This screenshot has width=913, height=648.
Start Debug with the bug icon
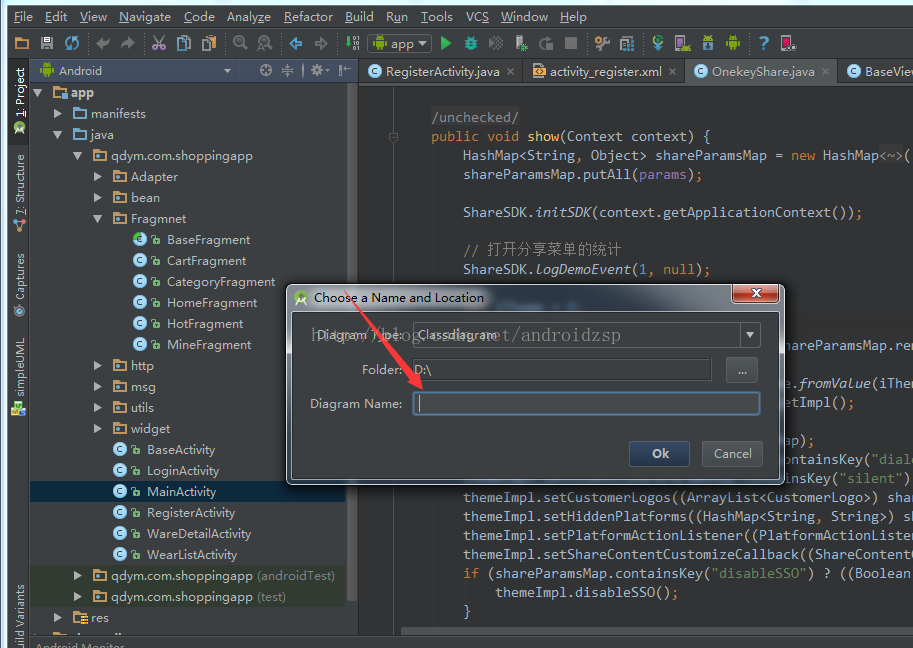[470, 43]
